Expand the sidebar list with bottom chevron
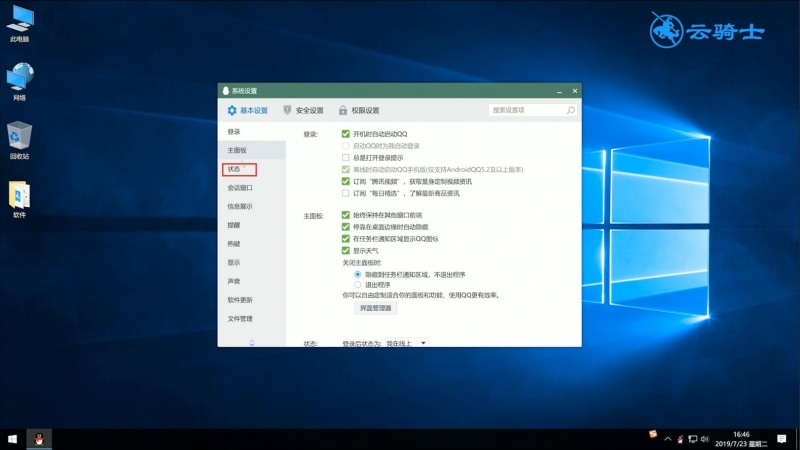The image size is (800, 450). (252, 343)
